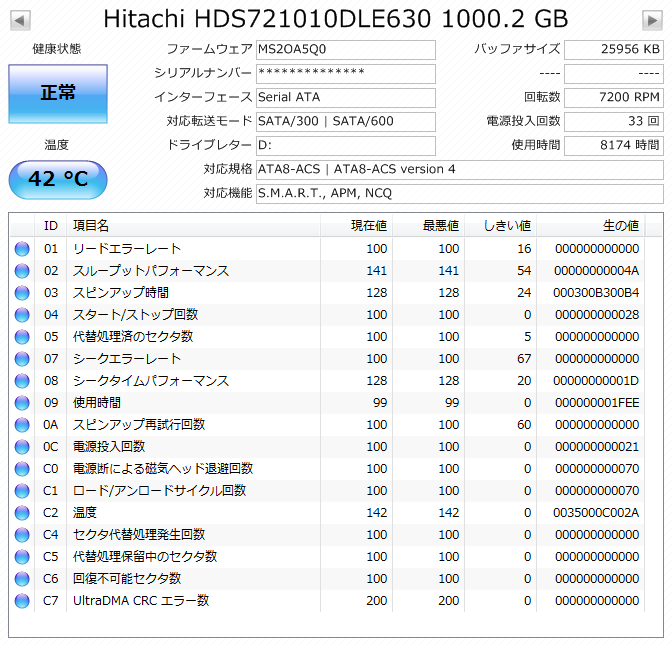Select the drive letter D: field
This screenshot has width=672, height=646.
[x=346, y=146]
